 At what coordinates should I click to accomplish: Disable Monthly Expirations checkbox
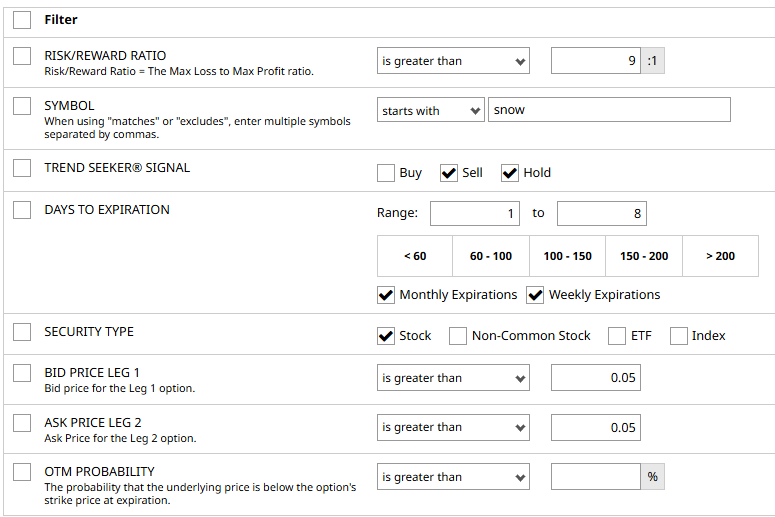386,295
